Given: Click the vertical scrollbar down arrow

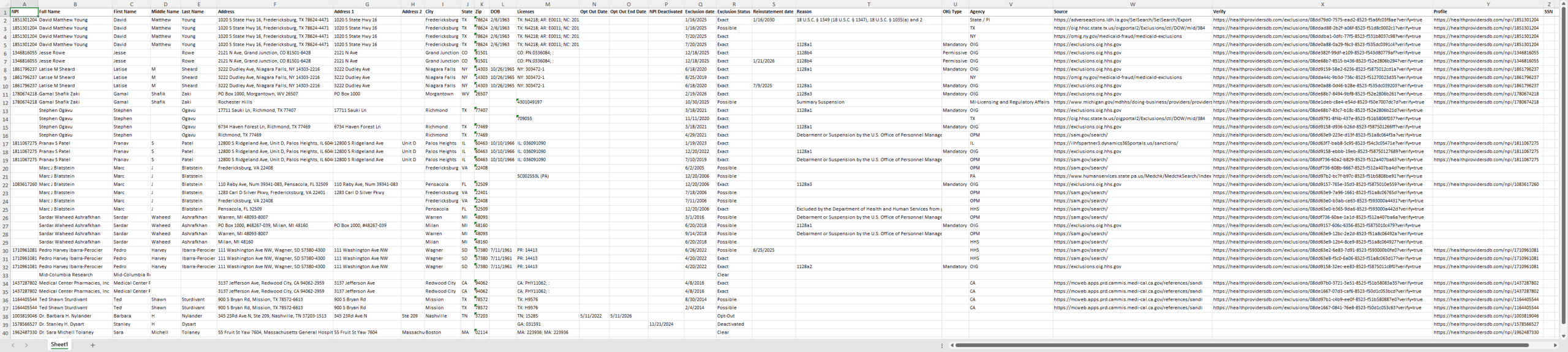Looking at the screenshot, I should [1562, 335].
